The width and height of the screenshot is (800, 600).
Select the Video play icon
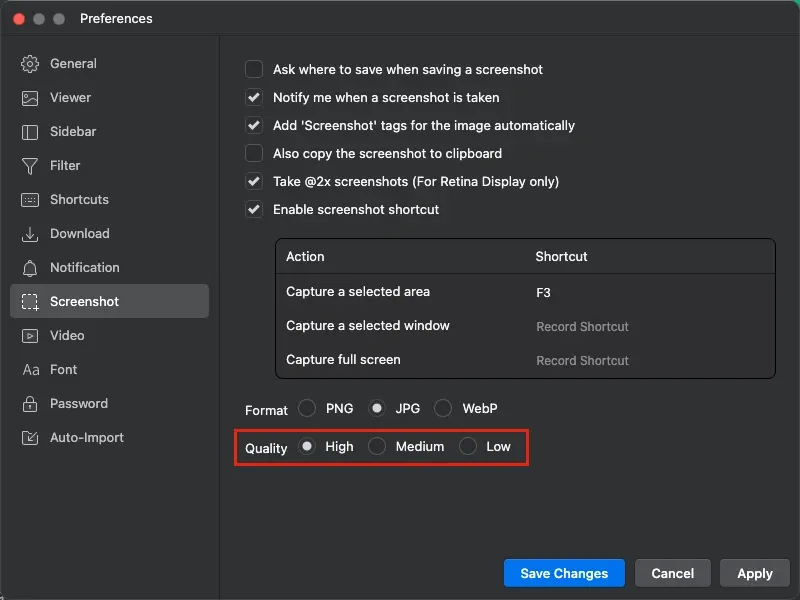[x=30, y=336]
